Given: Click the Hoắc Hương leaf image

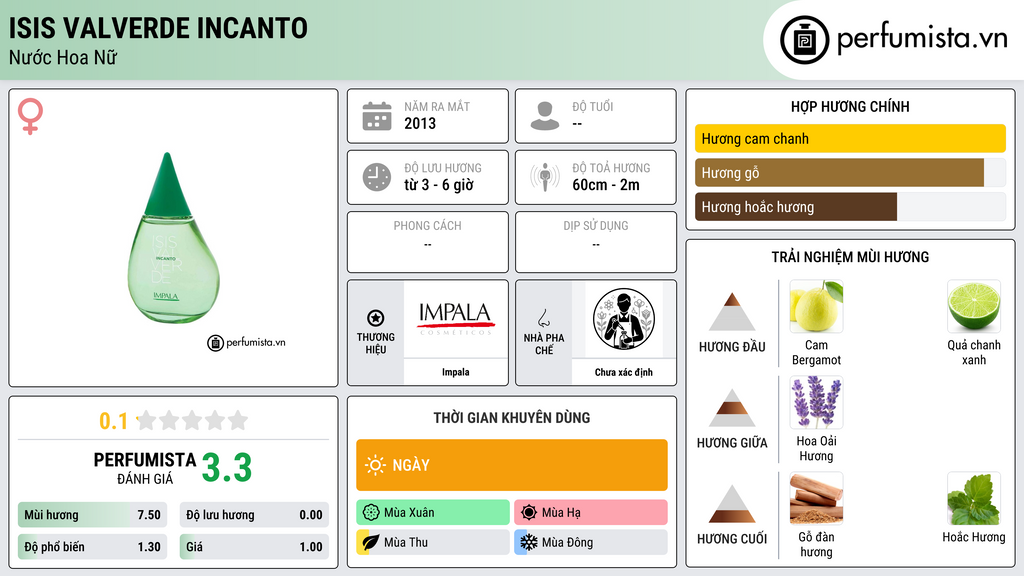Looking at the screenshot, I should click(x=974, y=499).
